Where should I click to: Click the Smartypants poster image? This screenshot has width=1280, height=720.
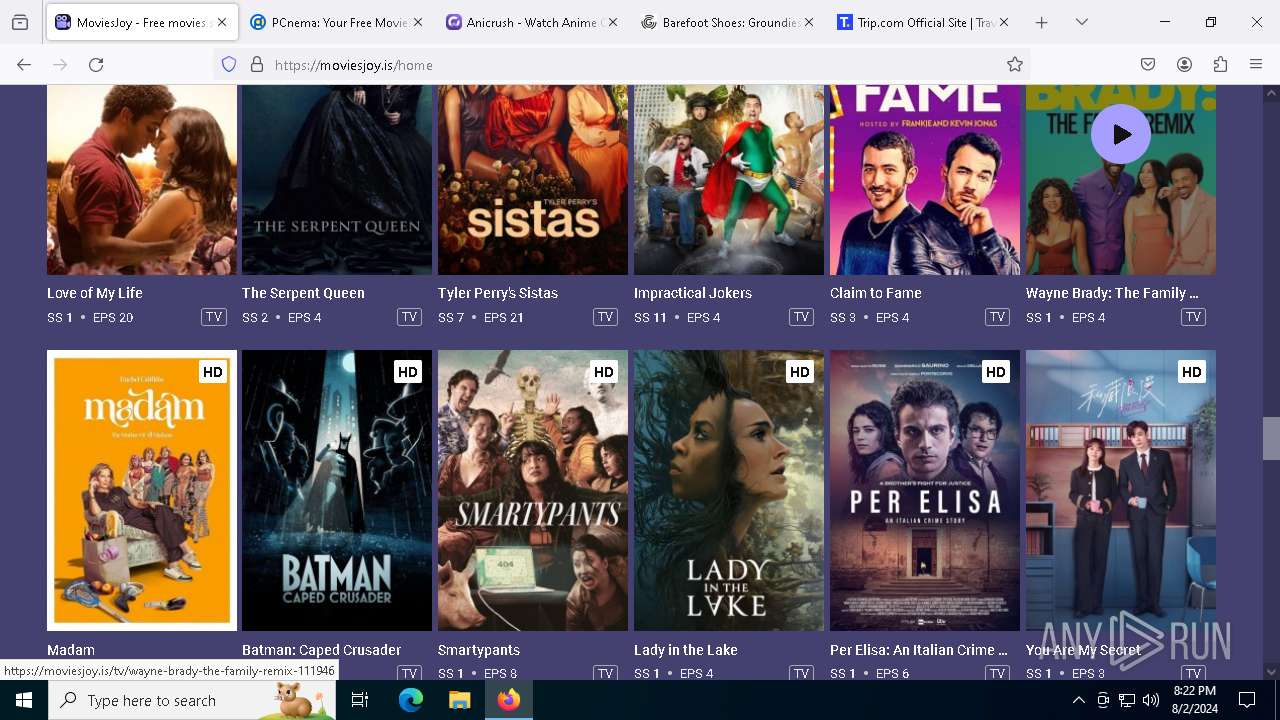point(533,490)
